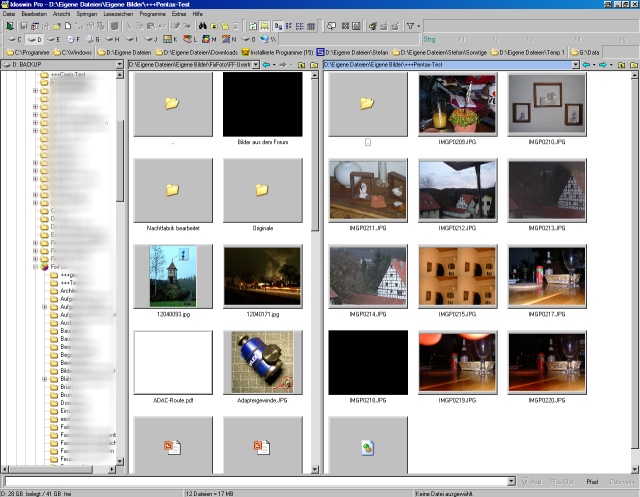Click the speech bubble comment icon
The width and height of the screenshot is (640, 497).
click(331, 26)
